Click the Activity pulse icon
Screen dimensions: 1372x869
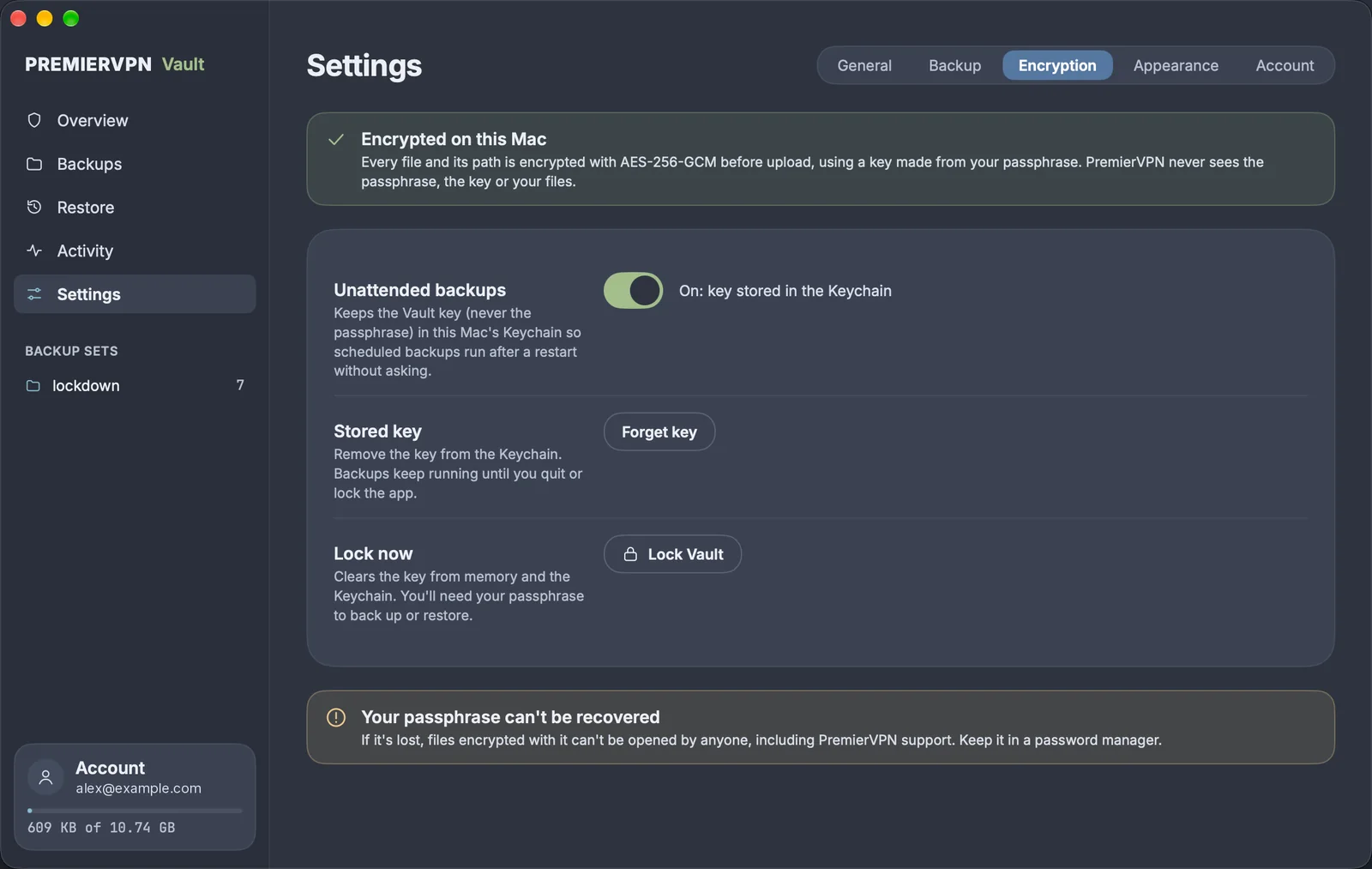34,250
